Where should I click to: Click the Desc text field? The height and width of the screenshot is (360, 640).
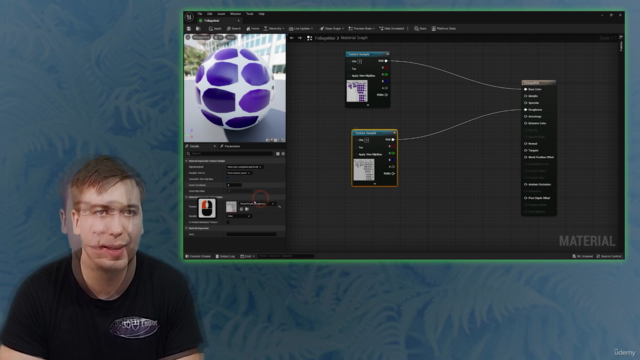(x=251, y=234)
